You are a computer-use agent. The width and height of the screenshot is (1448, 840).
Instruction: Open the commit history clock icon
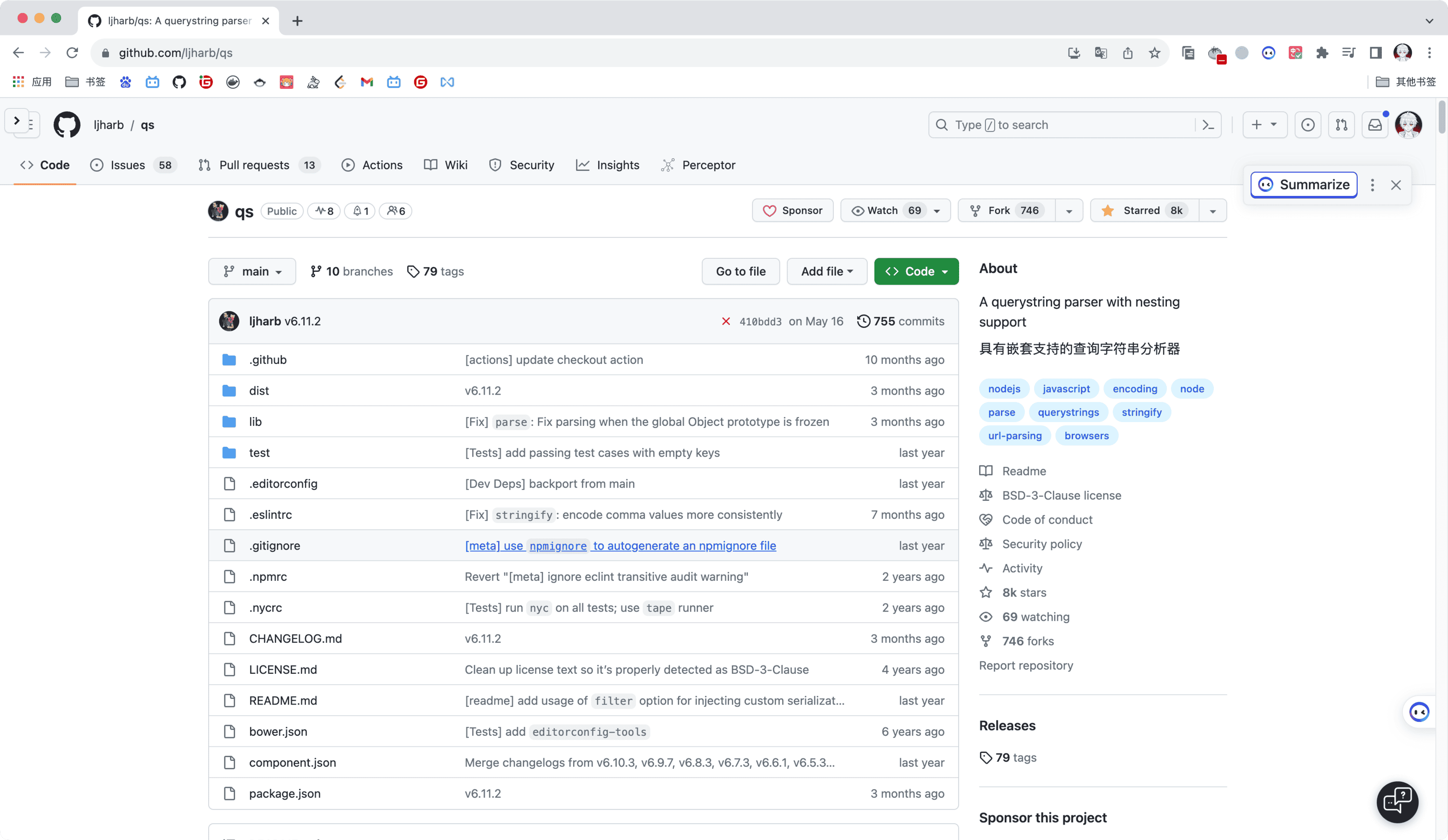(x=863, y=321)
